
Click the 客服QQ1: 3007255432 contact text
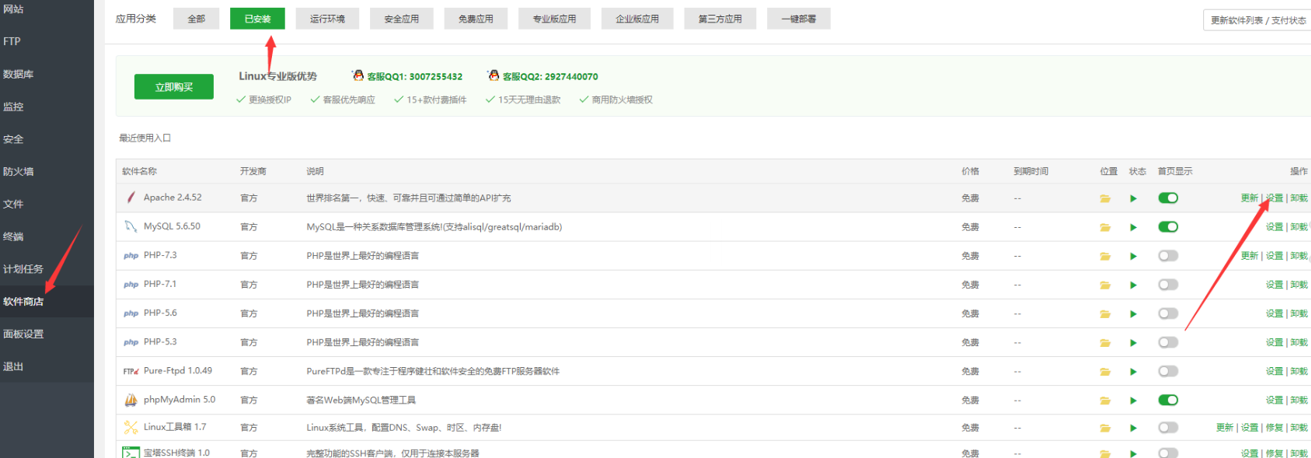(415, 76)
